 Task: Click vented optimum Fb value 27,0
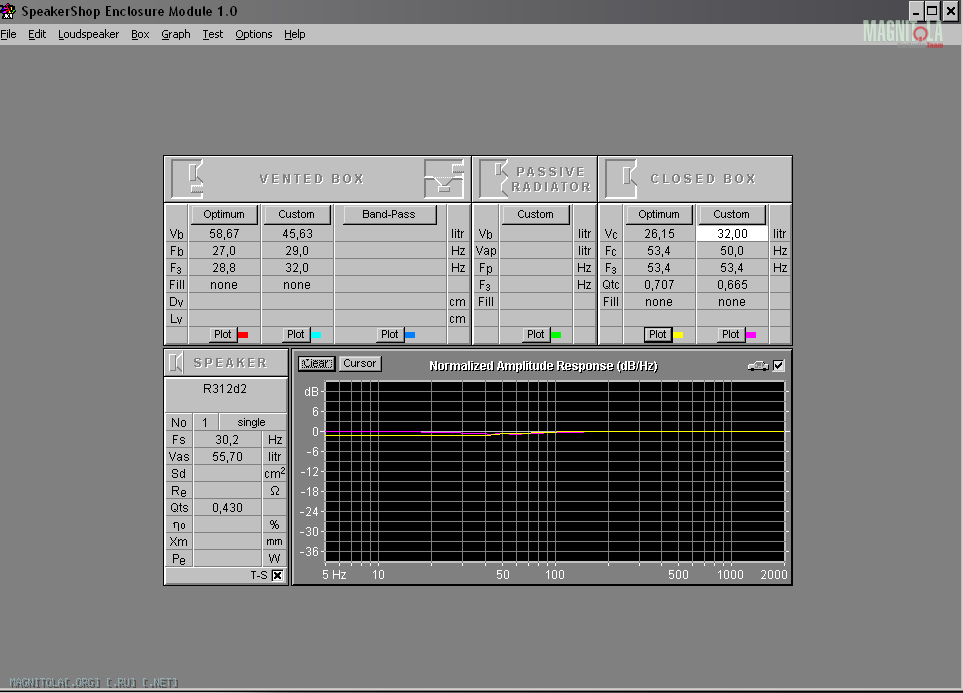click(x=224, y=251)
